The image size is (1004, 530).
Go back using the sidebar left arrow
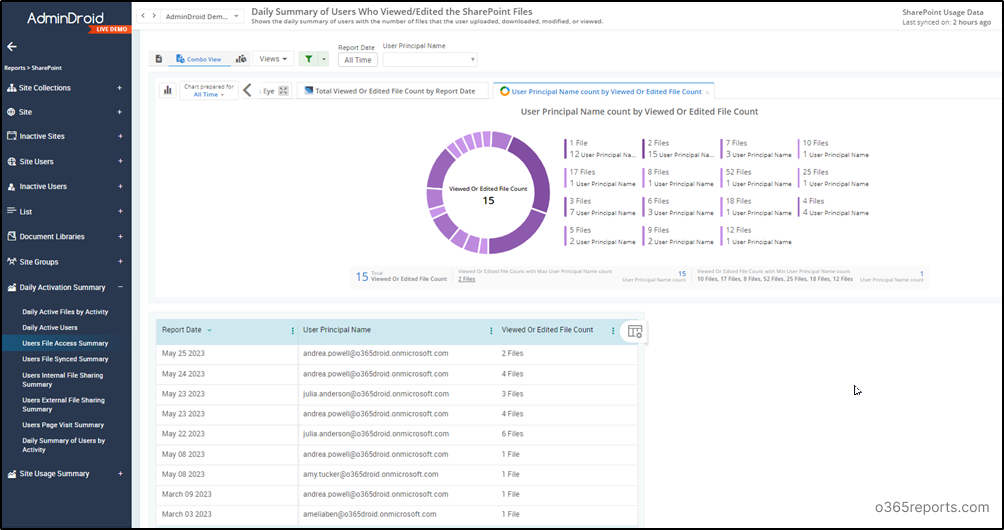(12, 47)
